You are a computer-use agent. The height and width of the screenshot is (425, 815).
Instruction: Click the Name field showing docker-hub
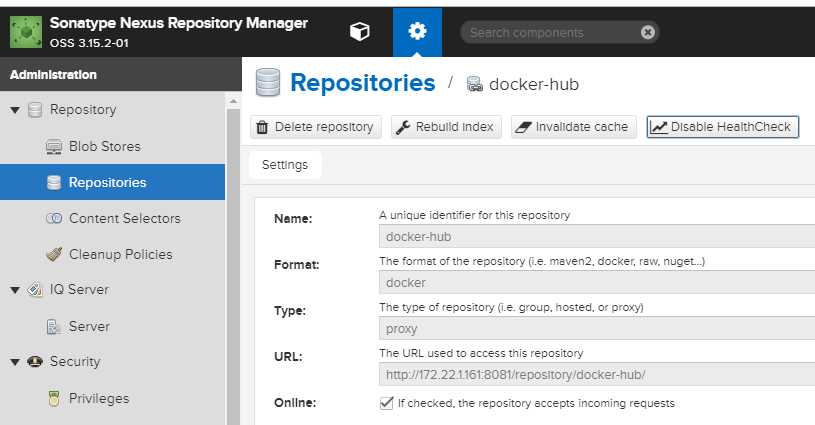point(597,236)
